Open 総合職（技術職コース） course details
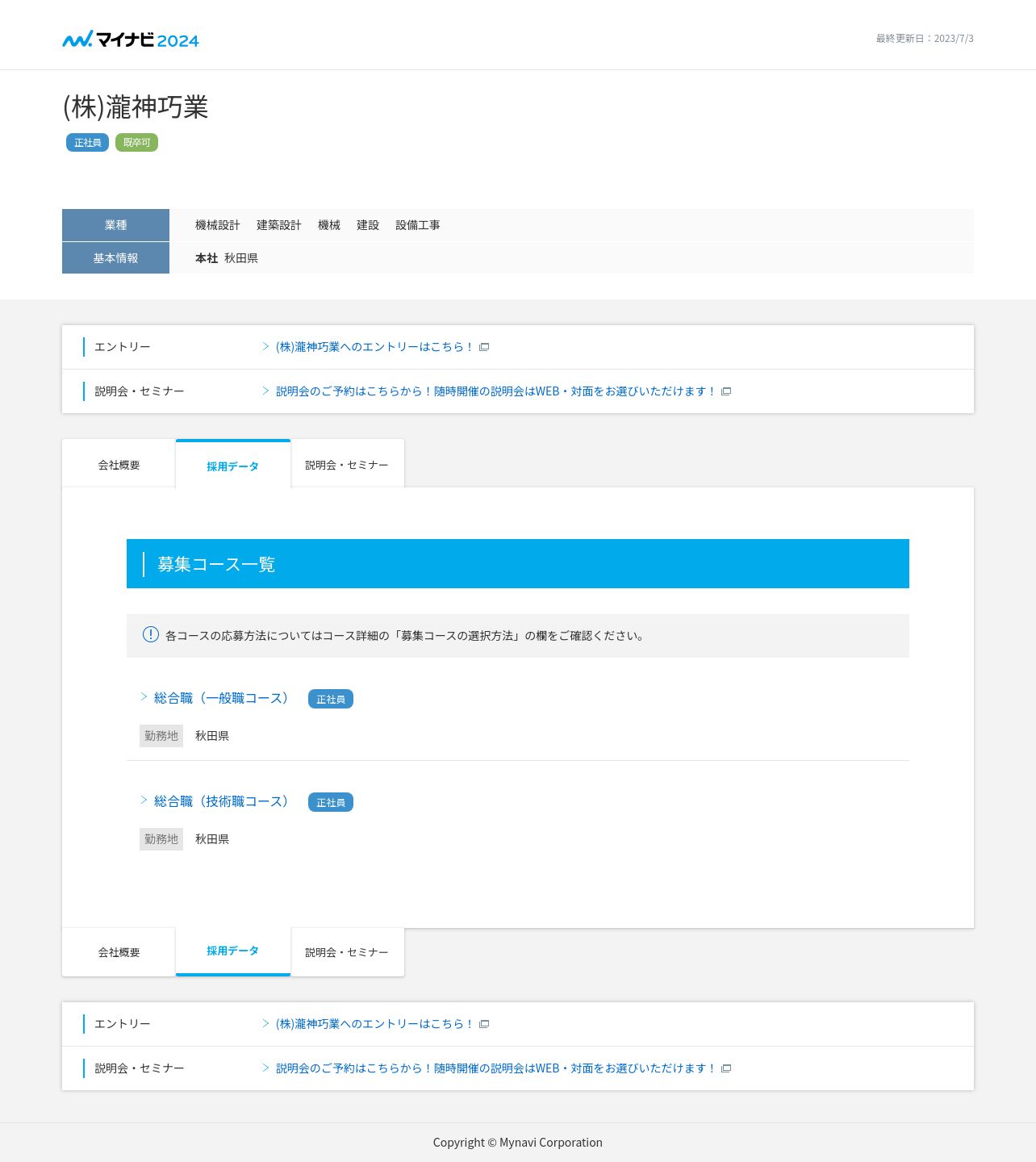1036x1162 pixels. coord(221,801)
